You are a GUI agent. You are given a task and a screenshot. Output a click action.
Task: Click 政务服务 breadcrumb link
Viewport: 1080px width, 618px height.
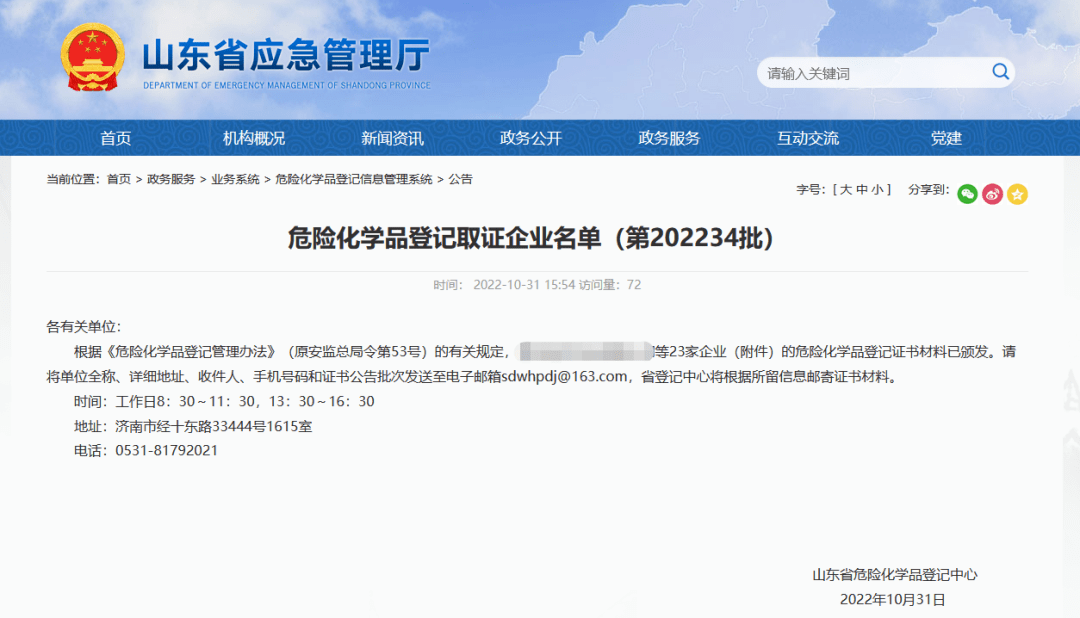pos(171,179)
